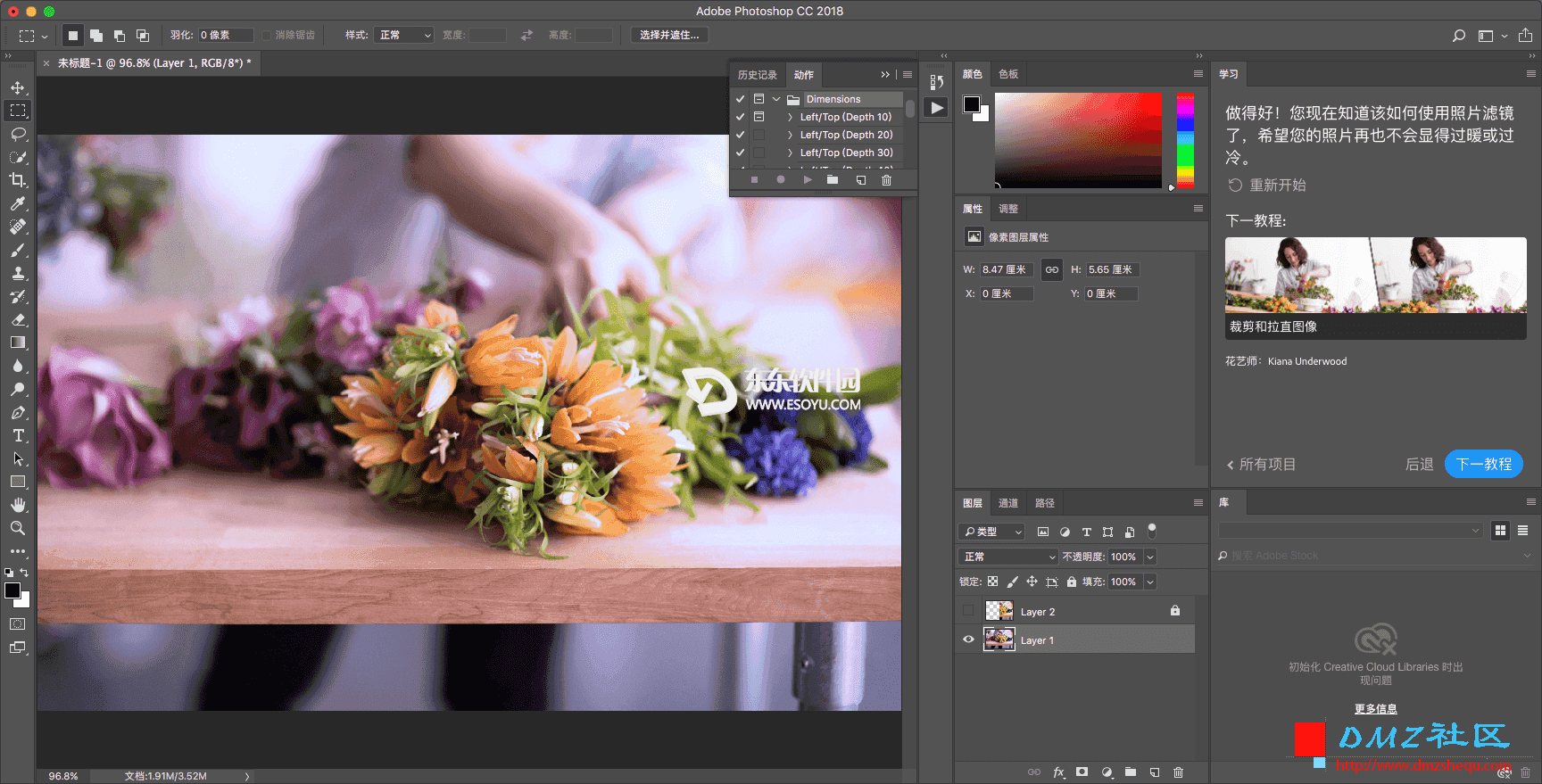Hide Layer 1 using eye icon
1542x784 pixels.
[x=968, y=640]
